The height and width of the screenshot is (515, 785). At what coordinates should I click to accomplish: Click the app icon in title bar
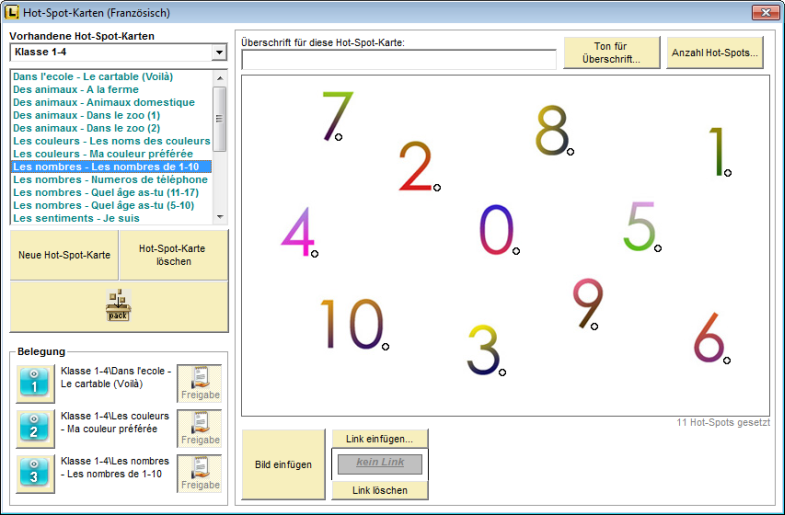pyautogui.click(x=12, y=13)
